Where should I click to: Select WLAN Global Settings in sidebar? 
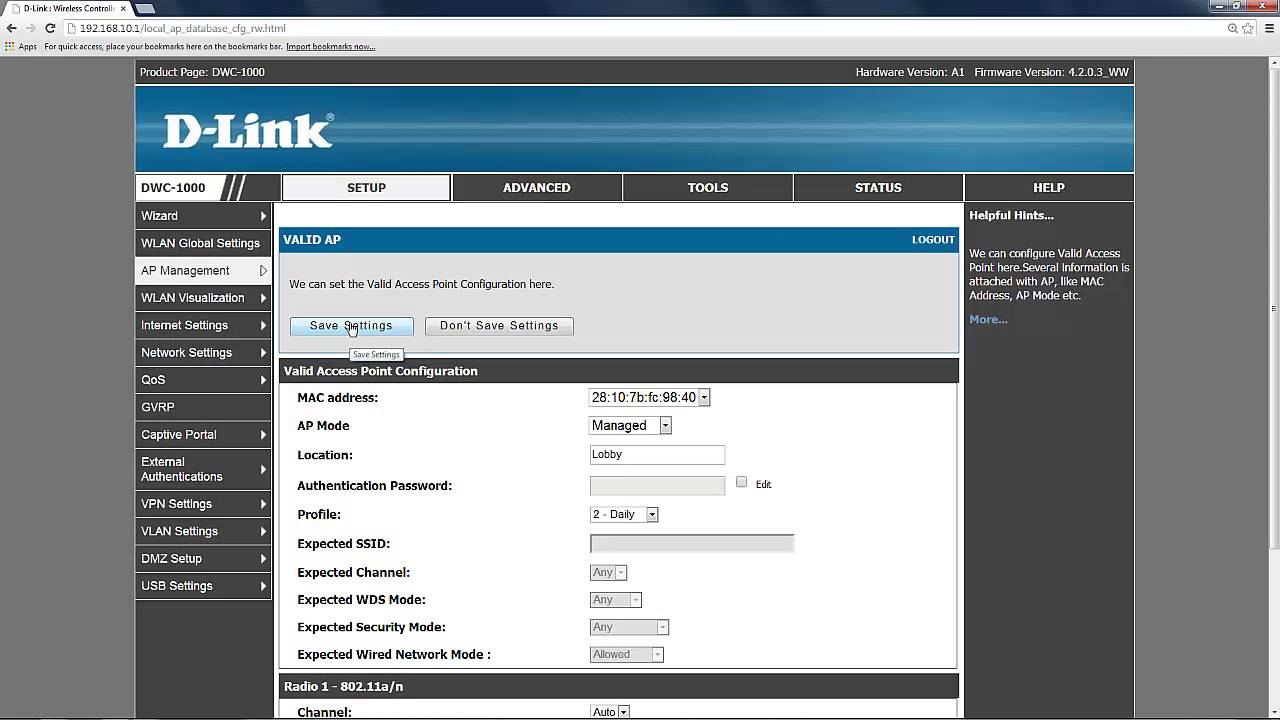203,243
